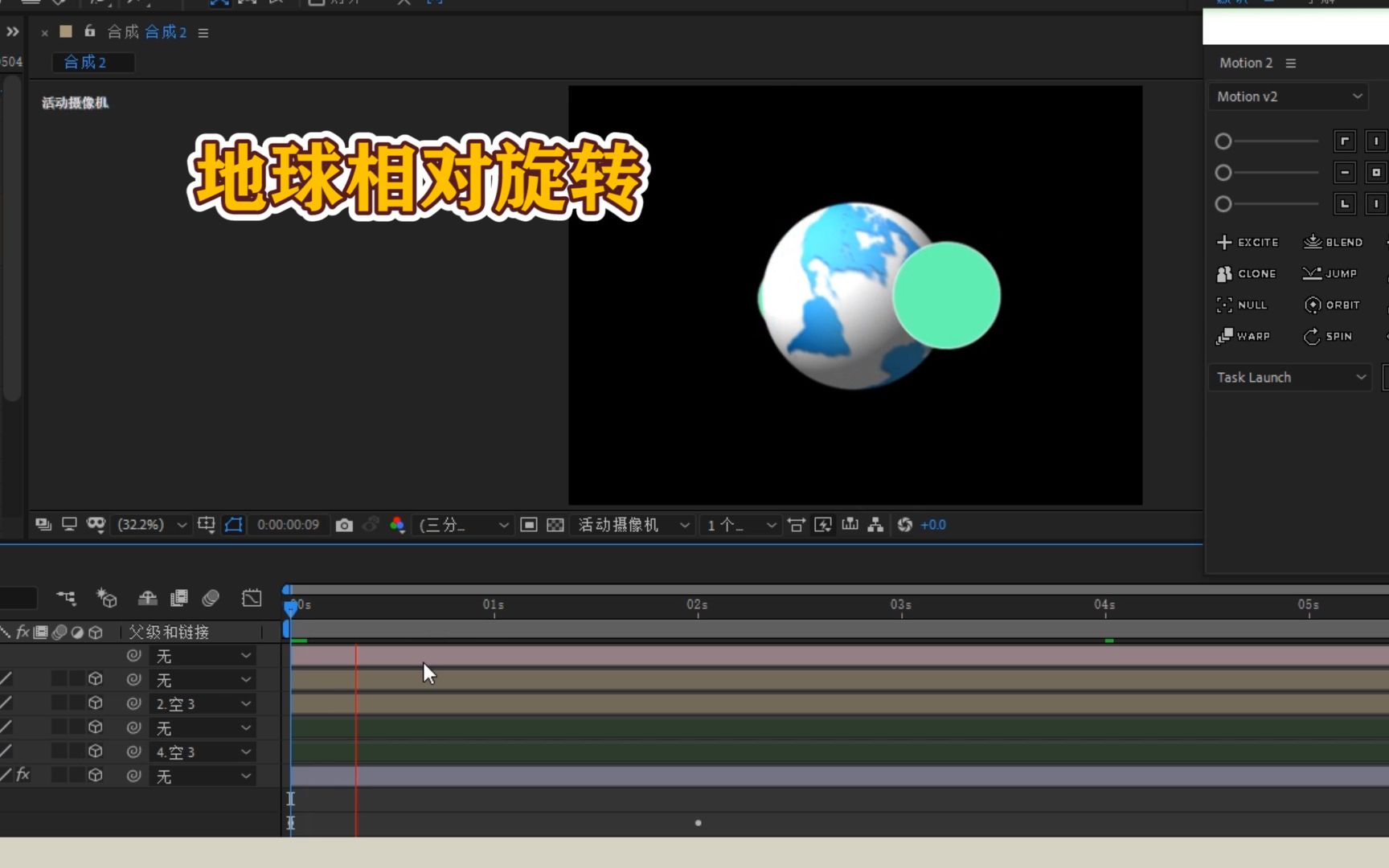
Task: Enable frame blending for timeline layers
Action: pyautogui.click(x=178, y=598)
